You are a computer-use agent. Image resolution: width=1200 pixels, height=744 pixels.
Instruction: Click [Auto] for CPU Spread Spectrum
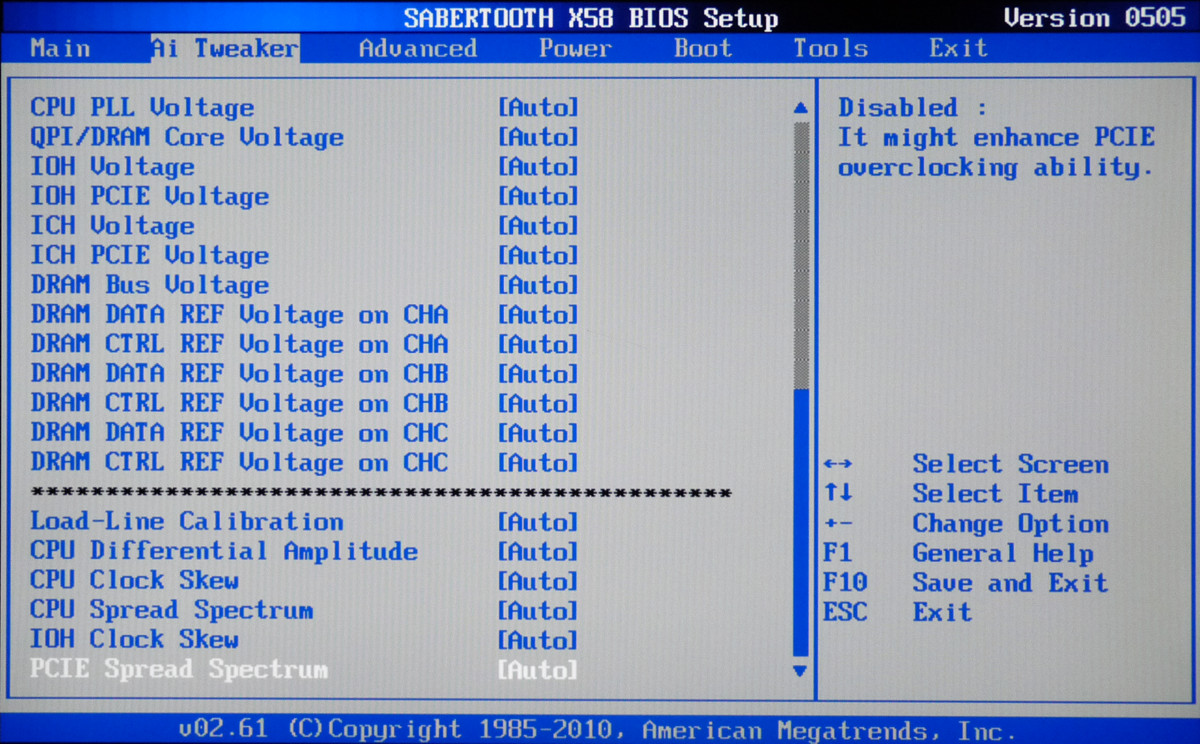click(538, 610)
